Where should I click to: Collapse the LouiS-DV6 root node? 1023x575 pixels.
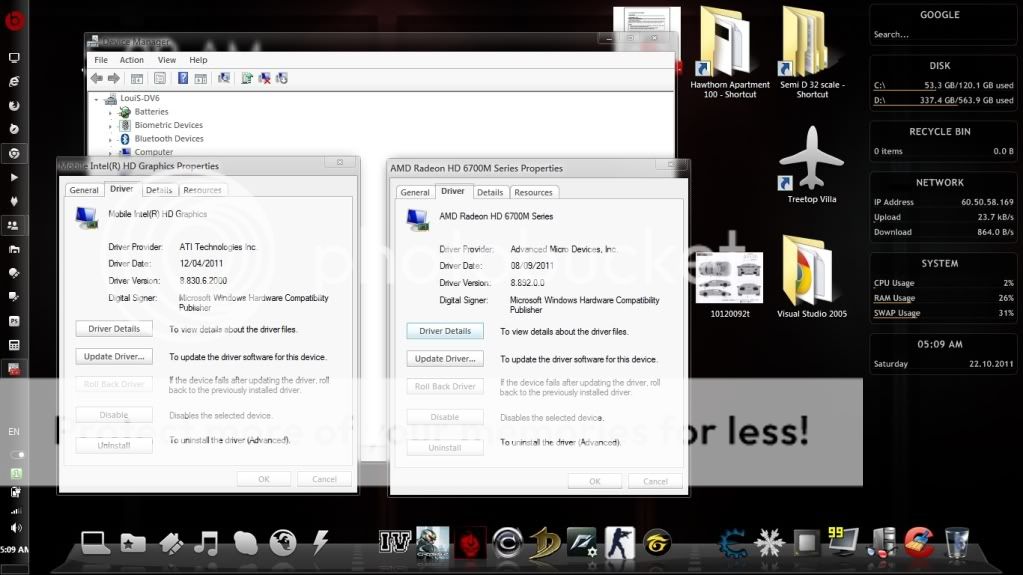click(x=97, y=99)
